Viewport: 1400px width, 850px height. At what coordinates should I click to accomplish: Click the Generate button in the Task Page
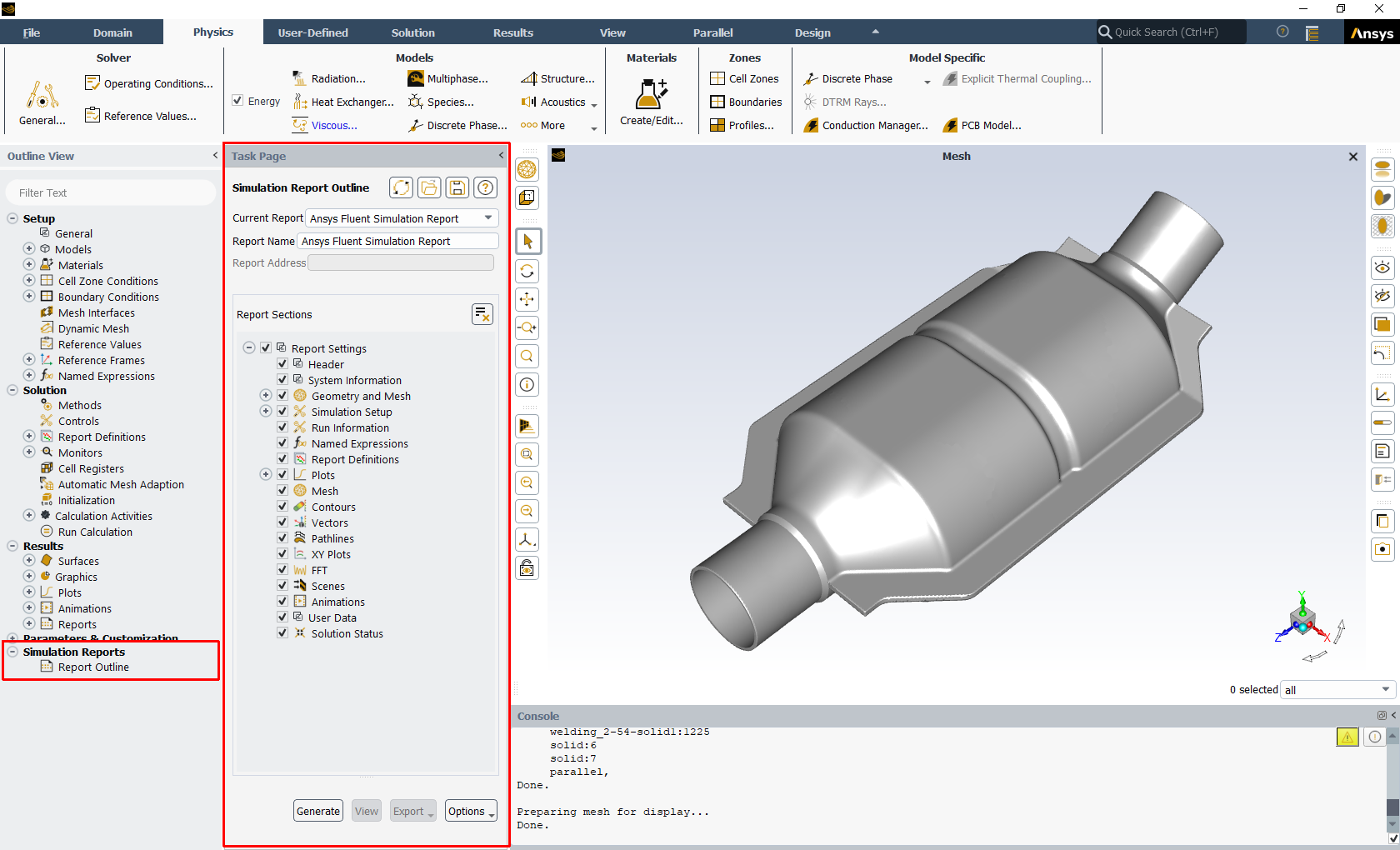click(x=317, y=810)
